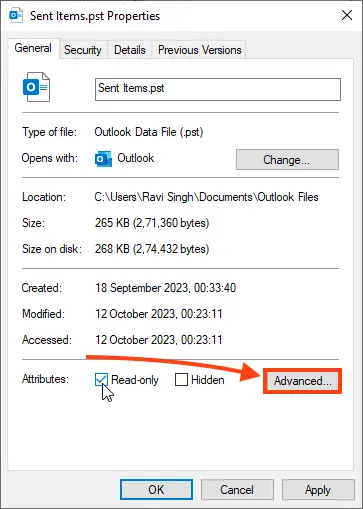Click the Cancel button
The width and height of the screenshot is (363, 509).
237,490
